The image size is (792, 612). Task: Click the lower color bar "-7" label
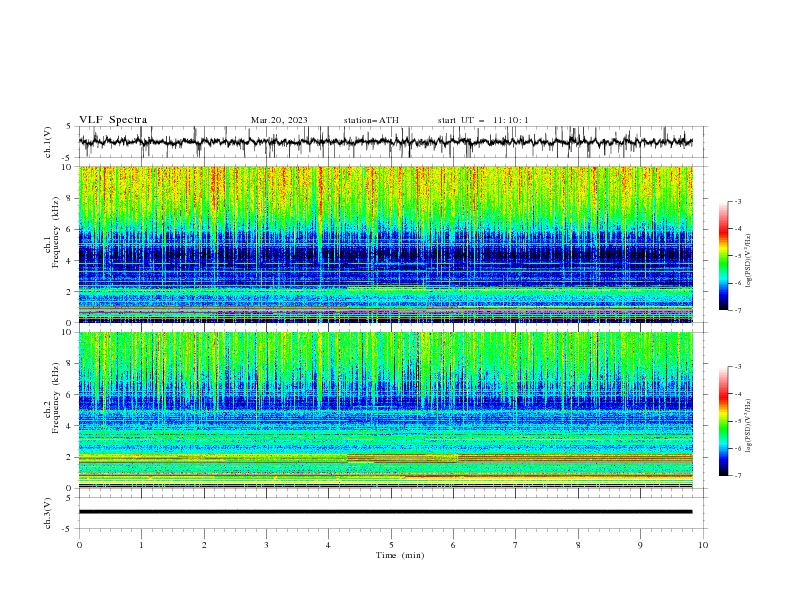(x=738, y=475)
